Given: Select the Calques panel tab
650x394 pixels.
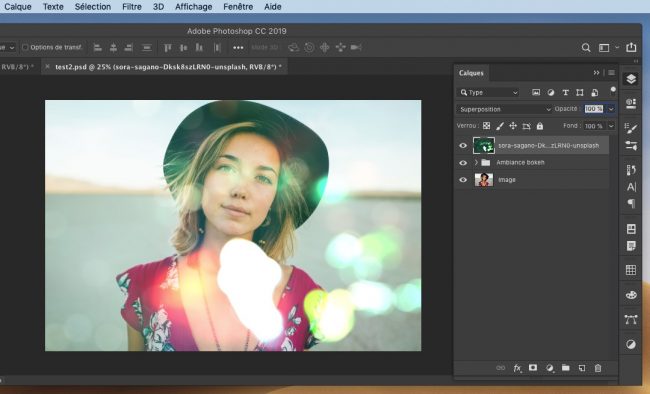Looking at the screenshot, I should (x=471, y=73).
